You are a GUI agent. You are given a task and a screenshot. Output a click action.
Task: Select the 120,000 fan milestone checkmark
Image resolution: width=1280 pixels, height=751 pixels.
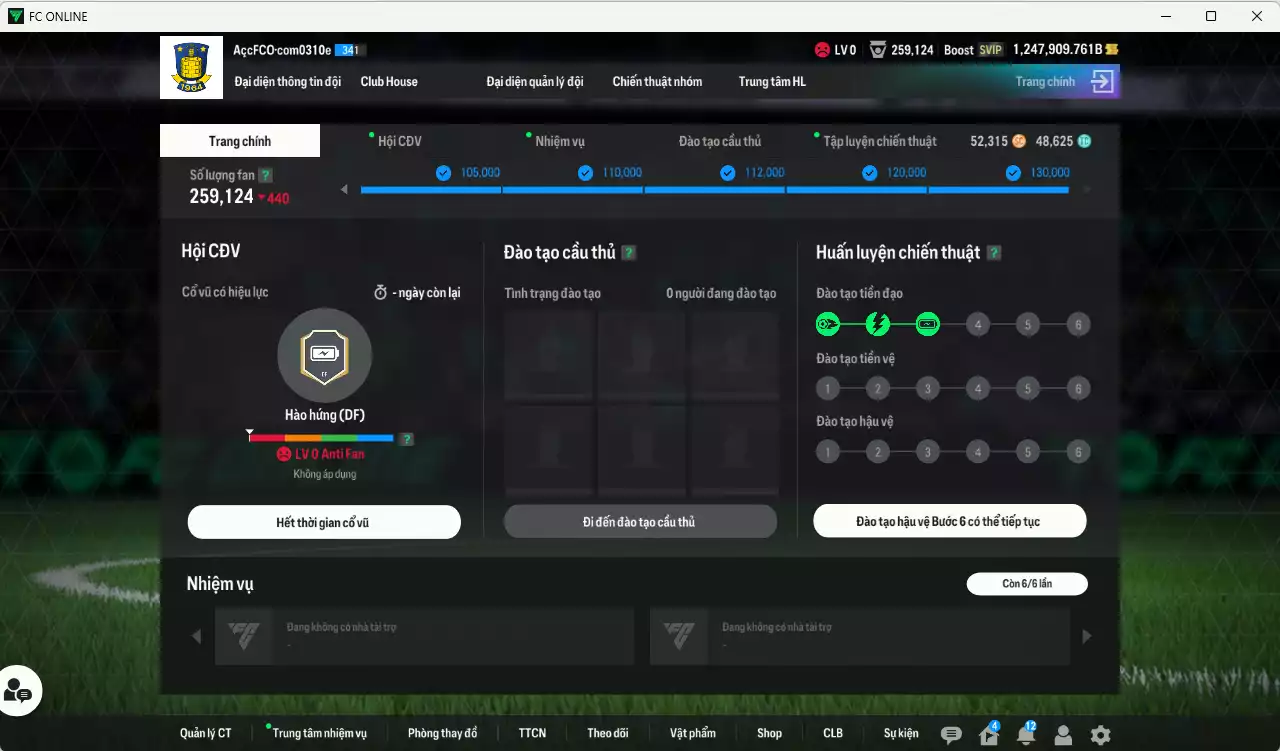[870, 173]
